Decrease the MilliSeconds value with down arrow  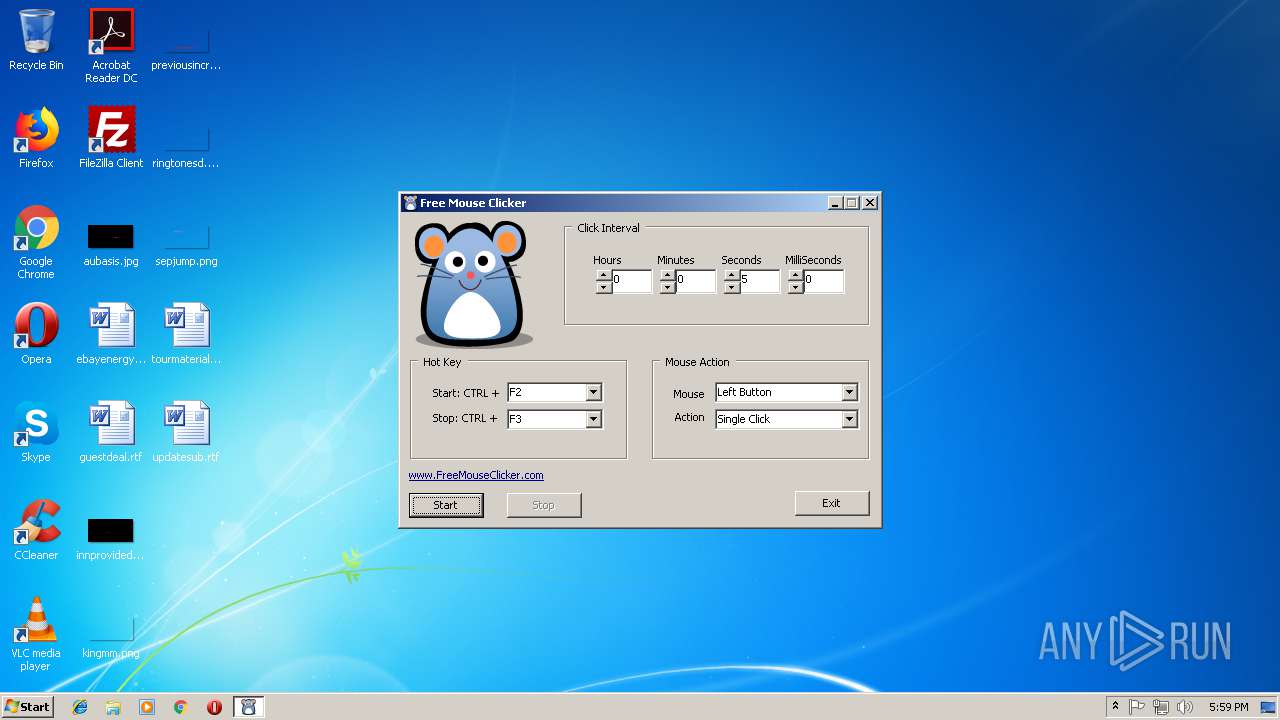[796, 287]
